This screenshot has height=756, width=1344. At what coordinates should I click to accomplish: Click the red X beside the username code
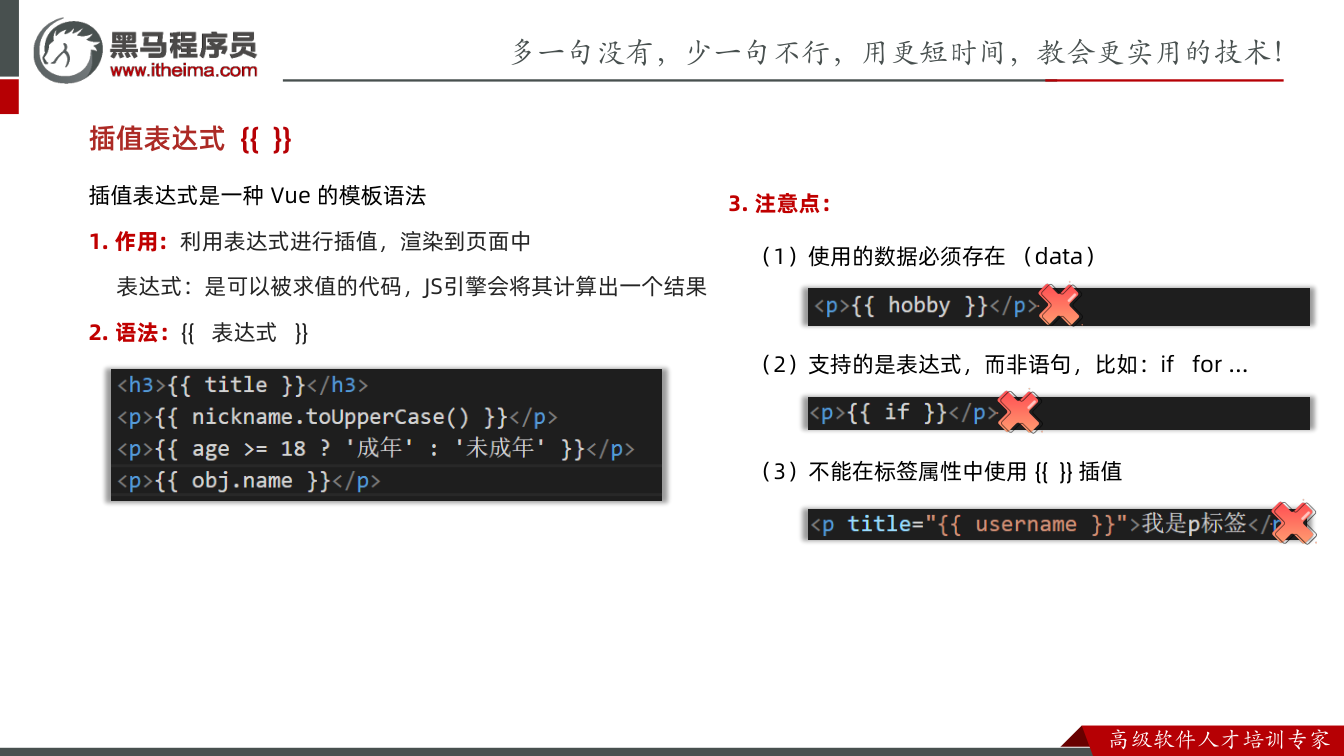point(1293,523)
